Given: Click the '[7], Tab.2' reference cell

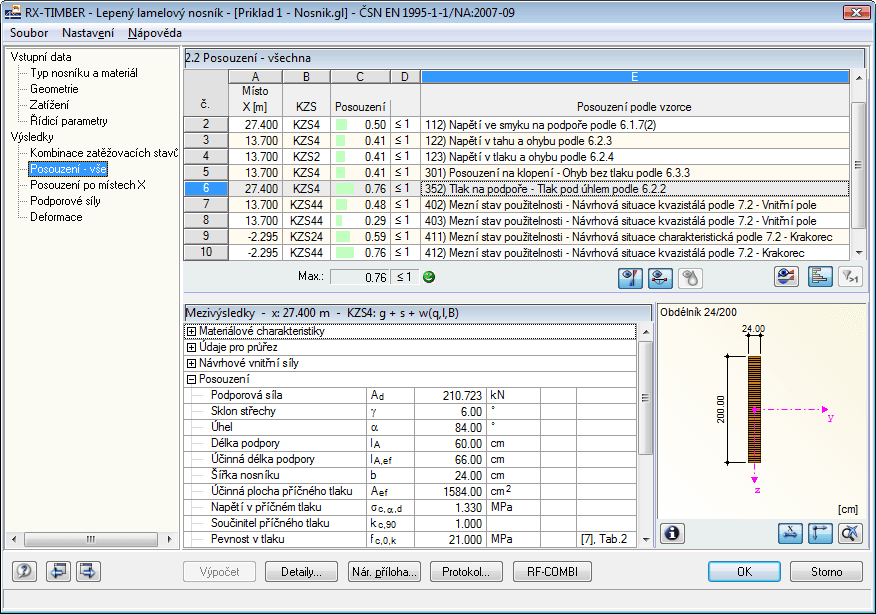Looking at the screenshot, I should pyautogui.click(x=606, y=539).
